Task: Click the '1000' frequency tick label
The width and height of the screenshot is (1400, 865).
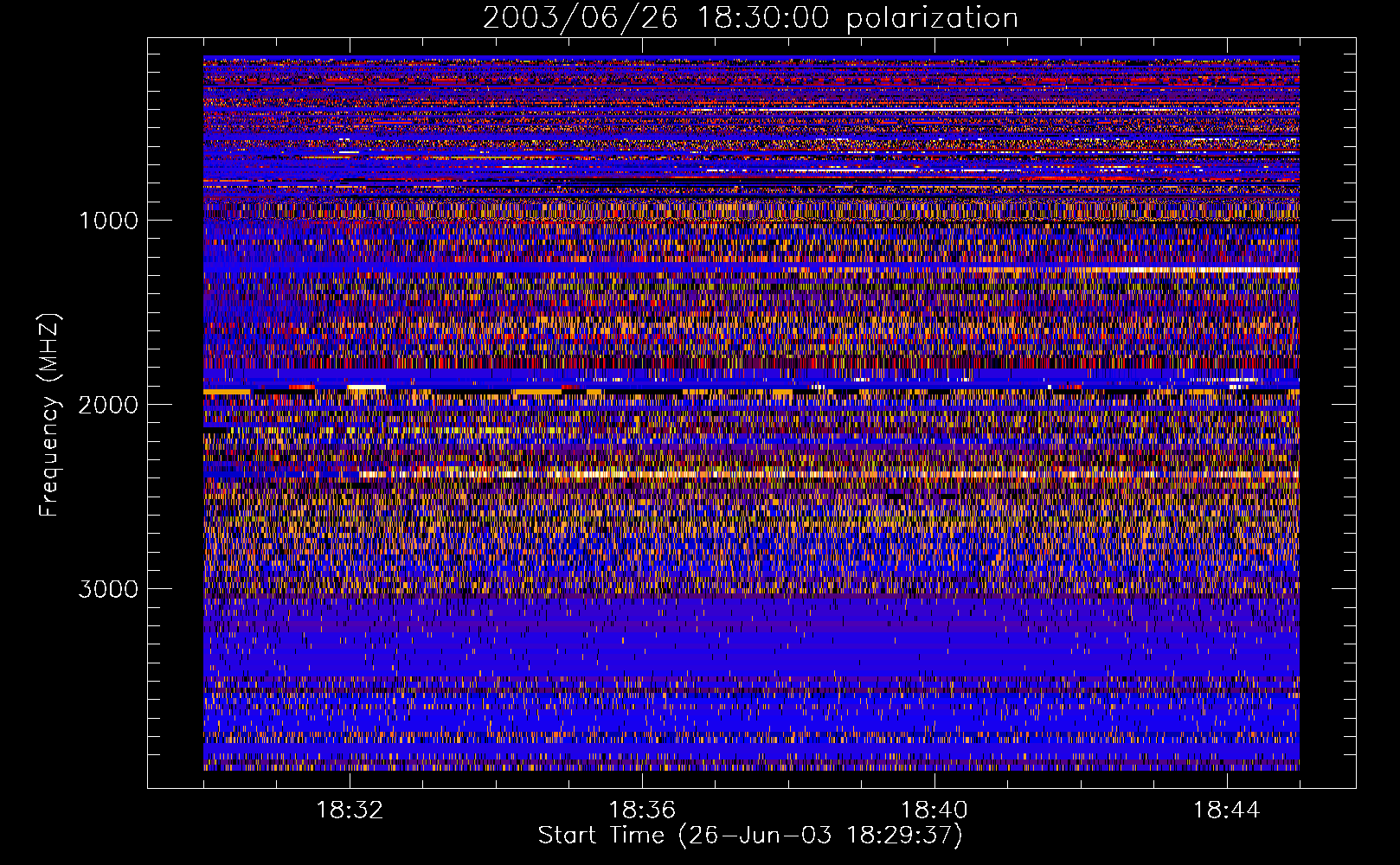Action: [108, 221]
